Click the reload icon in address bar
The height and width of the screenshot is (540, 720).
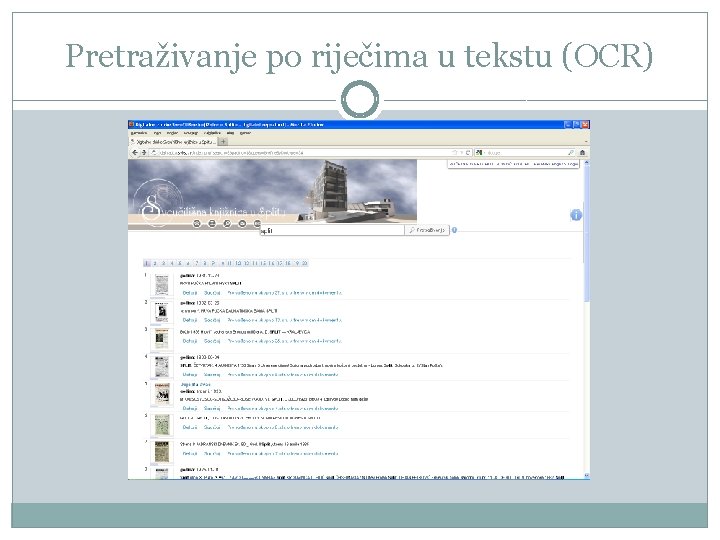468,152
